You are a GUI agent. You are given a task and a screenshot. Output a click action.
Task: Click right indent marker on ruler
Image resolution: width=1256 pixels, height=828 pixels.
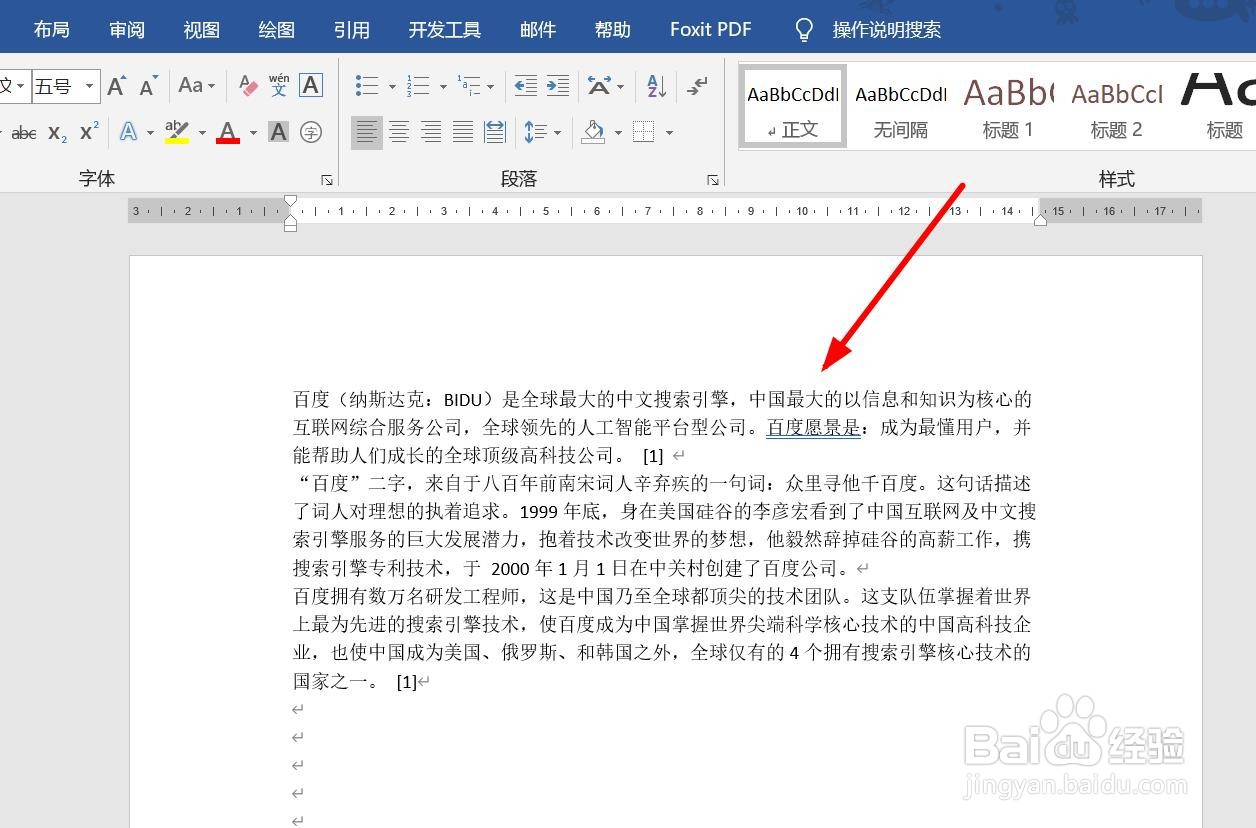click(x=1040, y=219)
